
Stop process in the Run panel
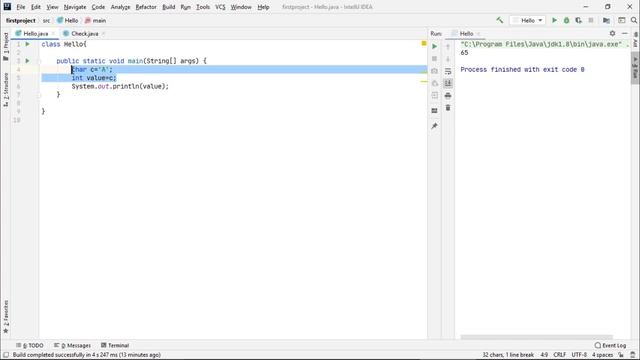tap(434, 59)
